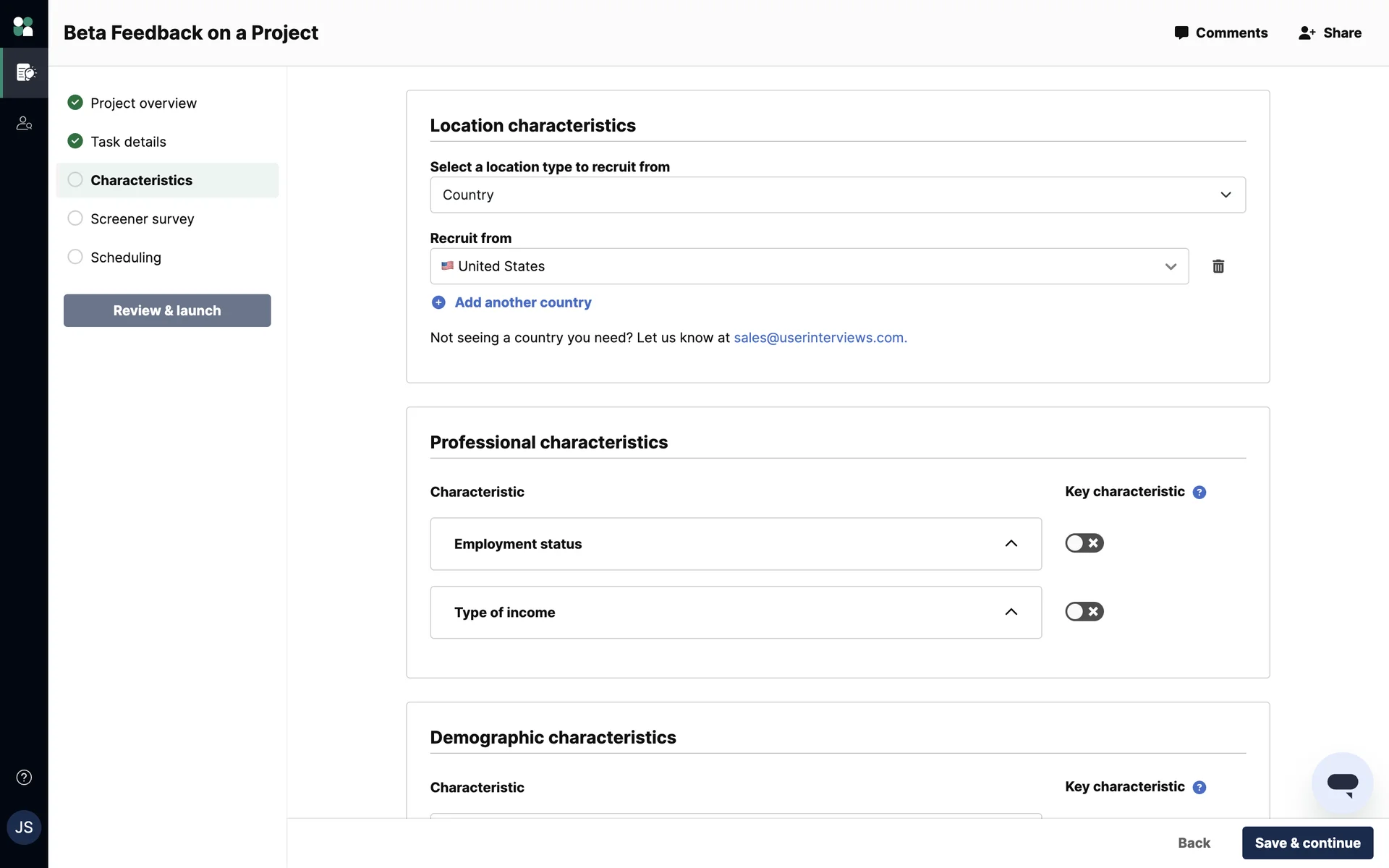
Task: Select the Screener survey step
Action: (x=142, y=218)
